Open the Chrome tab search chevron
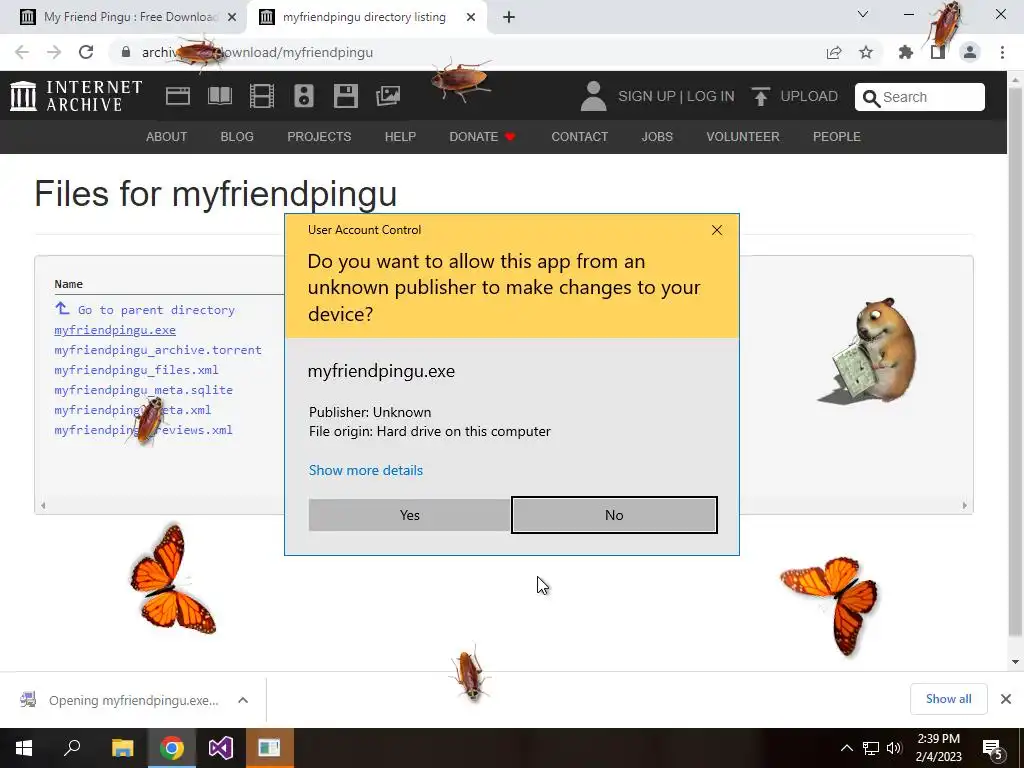 point(863,14)
